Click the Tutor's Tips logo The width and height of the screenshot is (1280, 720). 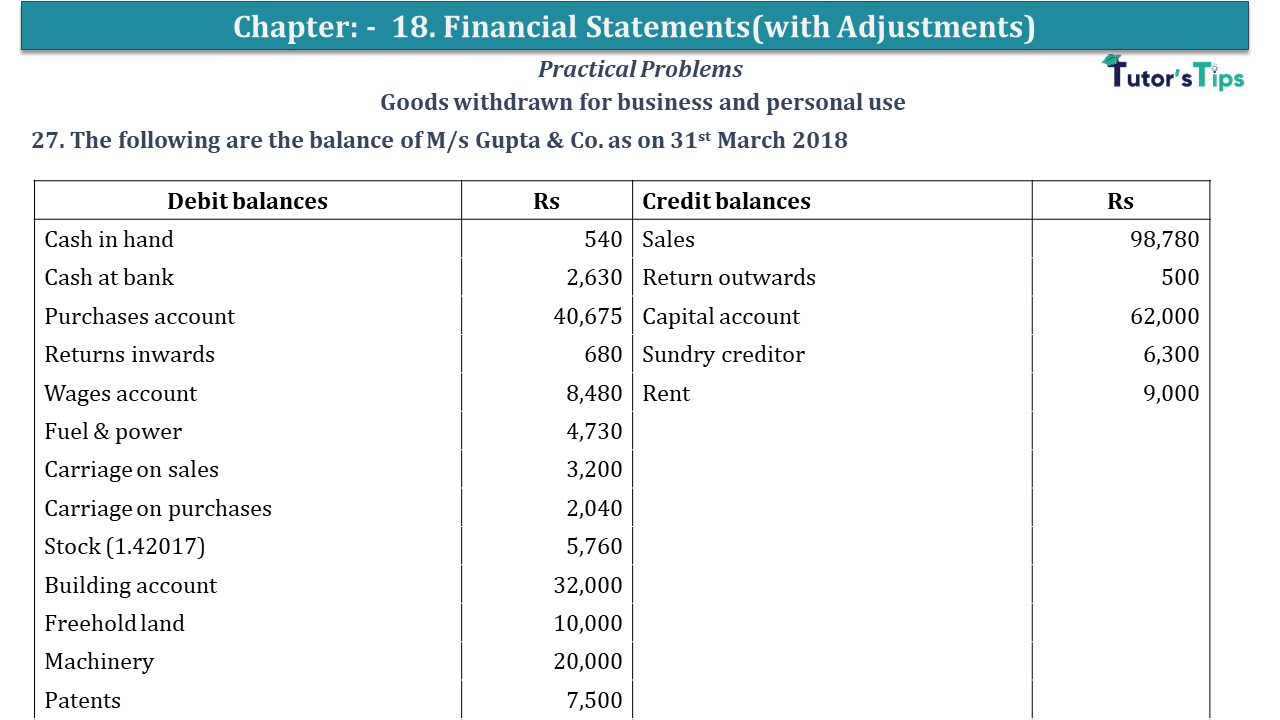[x=1173, y=73]
